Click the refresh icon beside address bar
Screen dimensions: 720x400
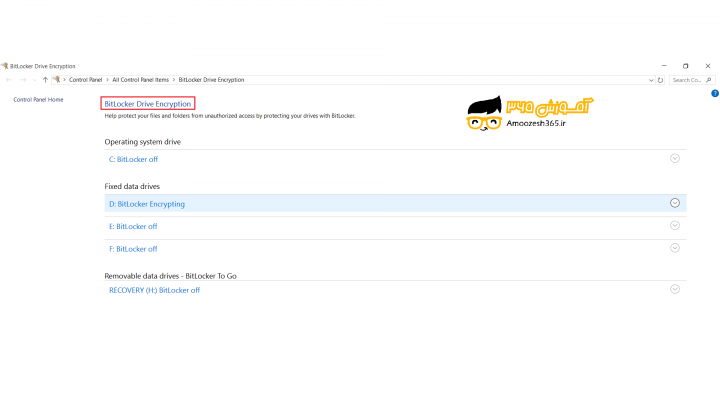coord(660,80)
